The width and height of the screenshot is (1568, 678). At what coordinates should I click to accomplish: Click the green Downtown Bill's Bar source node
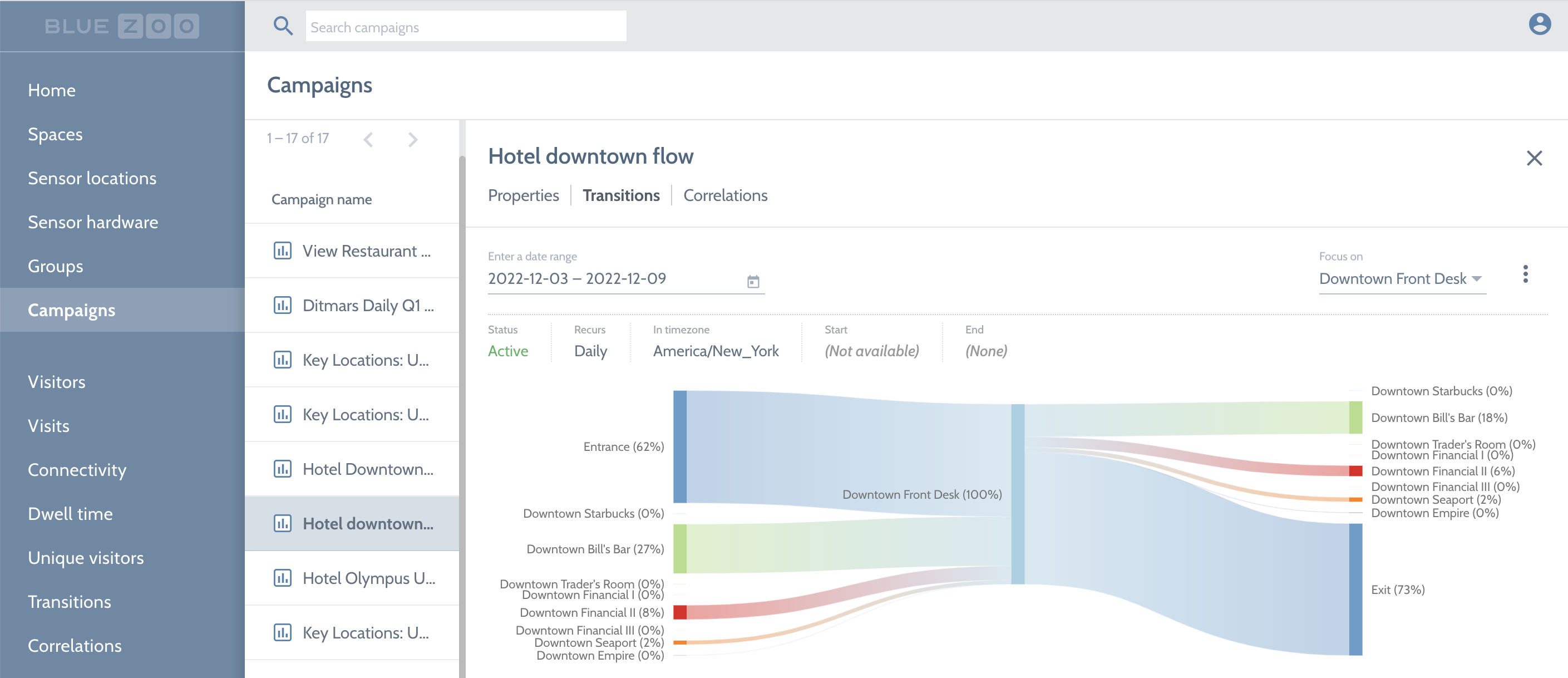[x=680, y=548]
